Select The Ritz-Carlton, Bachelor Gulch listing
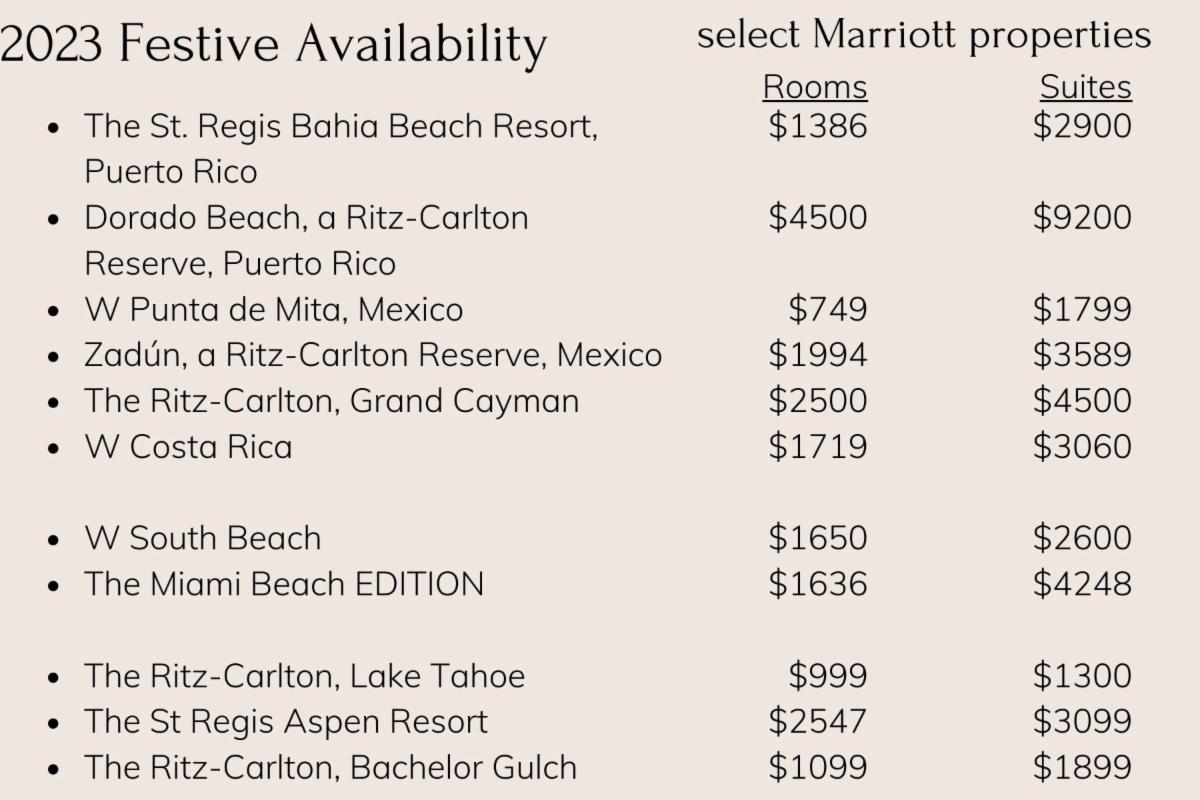 point(330,767)
